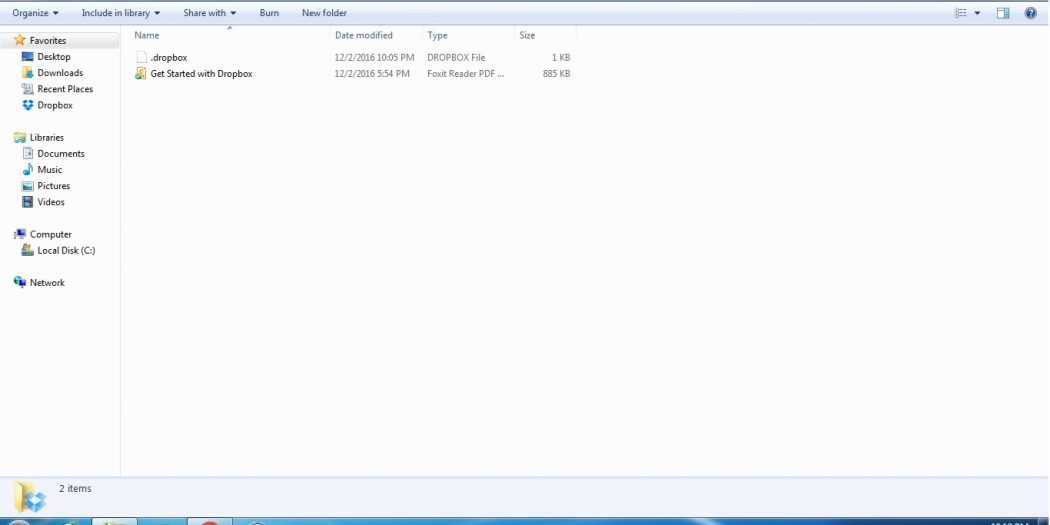Select Network in the navigation pane
1050x525 pixels.
(39, 283)
